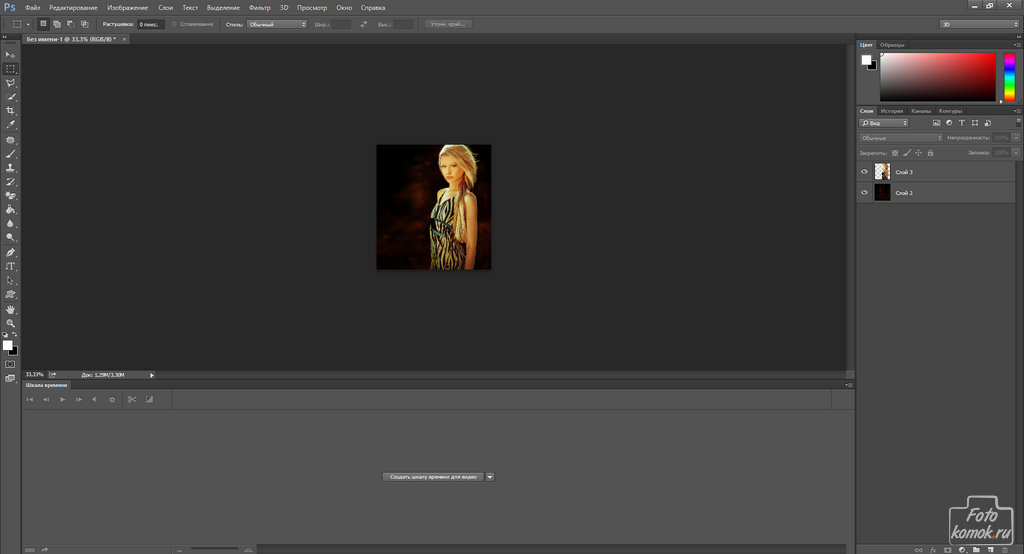Image resolution: width=1024 pixels, height=554 pixels.
Task: Toggle the Сглаживание checkbox
Action: [x=174, y=23]
